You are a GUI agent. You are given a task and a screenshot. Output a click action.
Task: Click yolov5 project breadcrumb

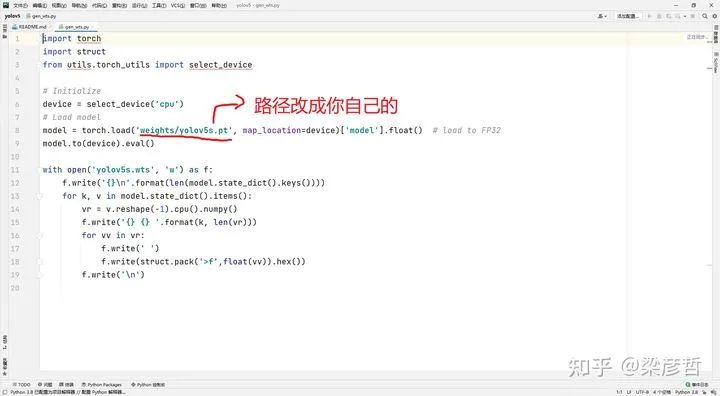[x=12, y=16]
